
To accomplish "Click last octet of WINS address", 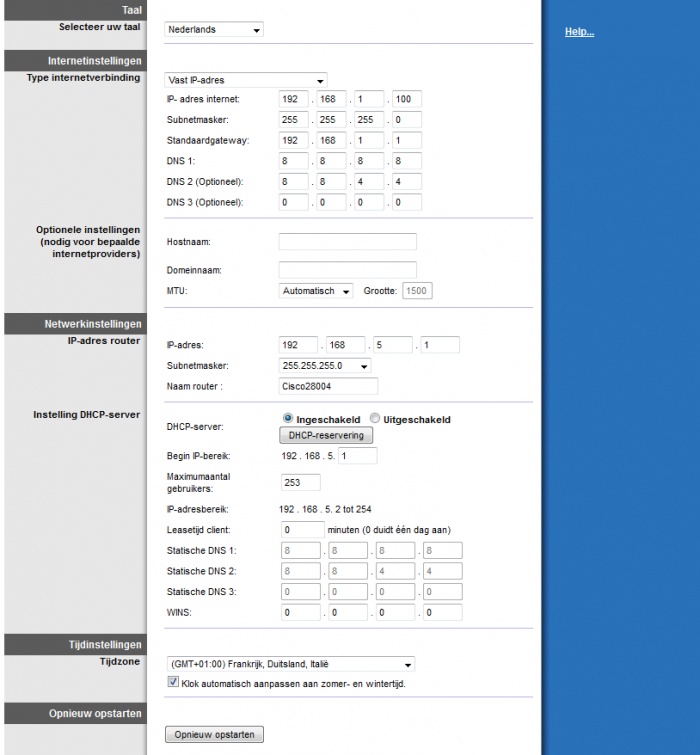I will click(443, 612).
